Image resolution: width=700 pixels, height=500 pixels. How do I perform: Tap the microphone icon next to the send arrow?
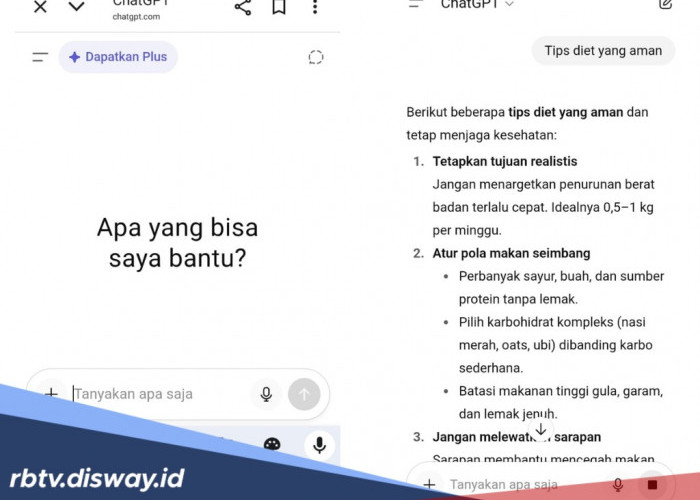coord(266,394)
